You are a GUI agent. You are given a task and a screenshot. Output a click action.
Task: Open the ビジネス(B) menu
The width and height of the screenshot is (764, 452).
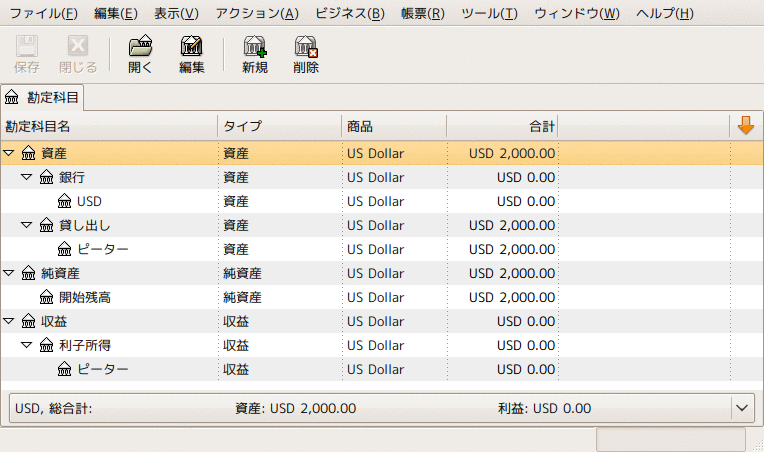tap(349, 13)
